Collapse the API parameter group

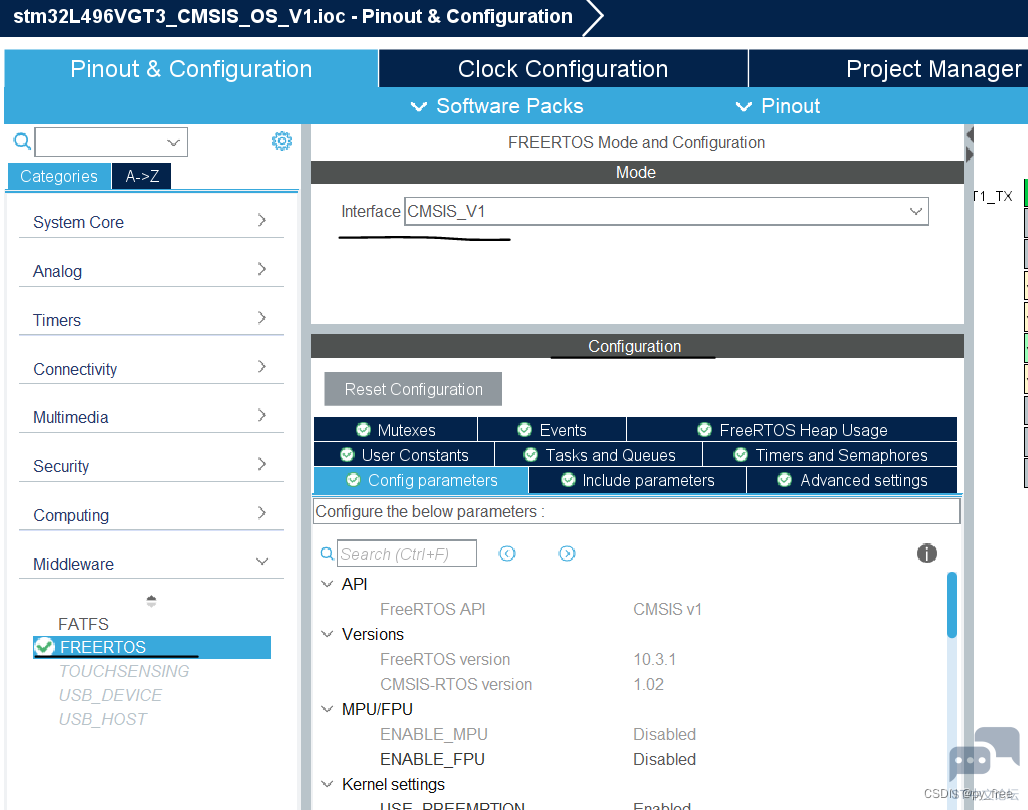327,584
